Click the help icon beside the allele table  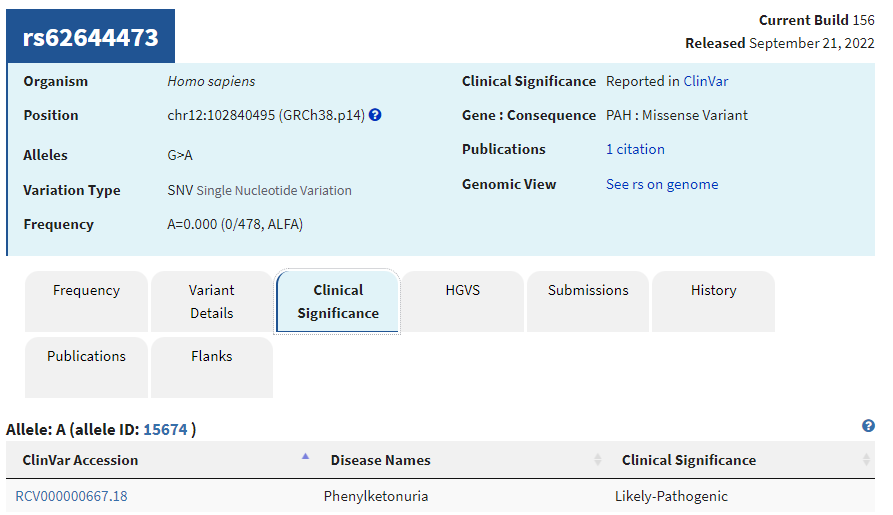pyautogui.click(x=868, y=426)
